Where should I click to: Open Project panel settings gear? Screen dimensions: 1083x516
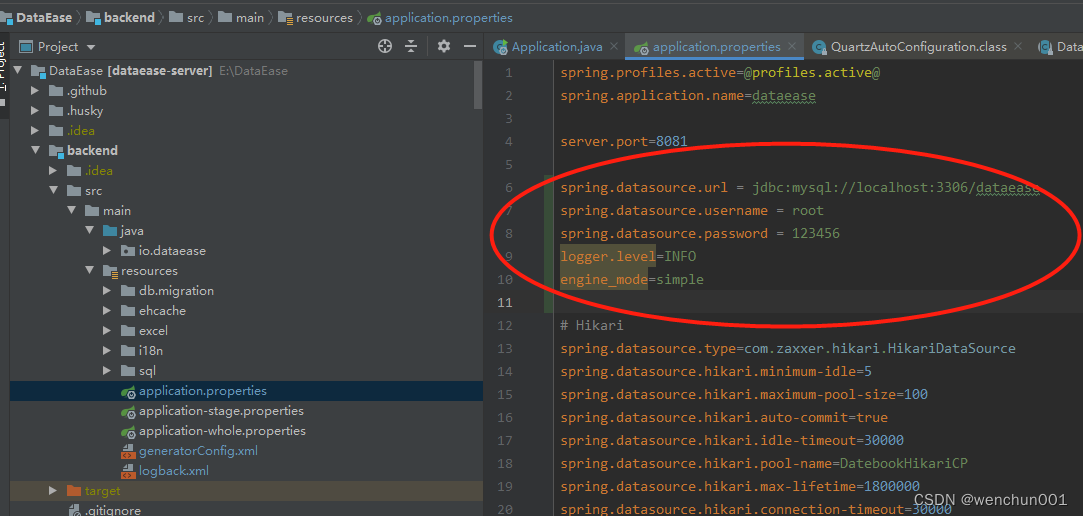pyautogui.click(x=443, y=46)
